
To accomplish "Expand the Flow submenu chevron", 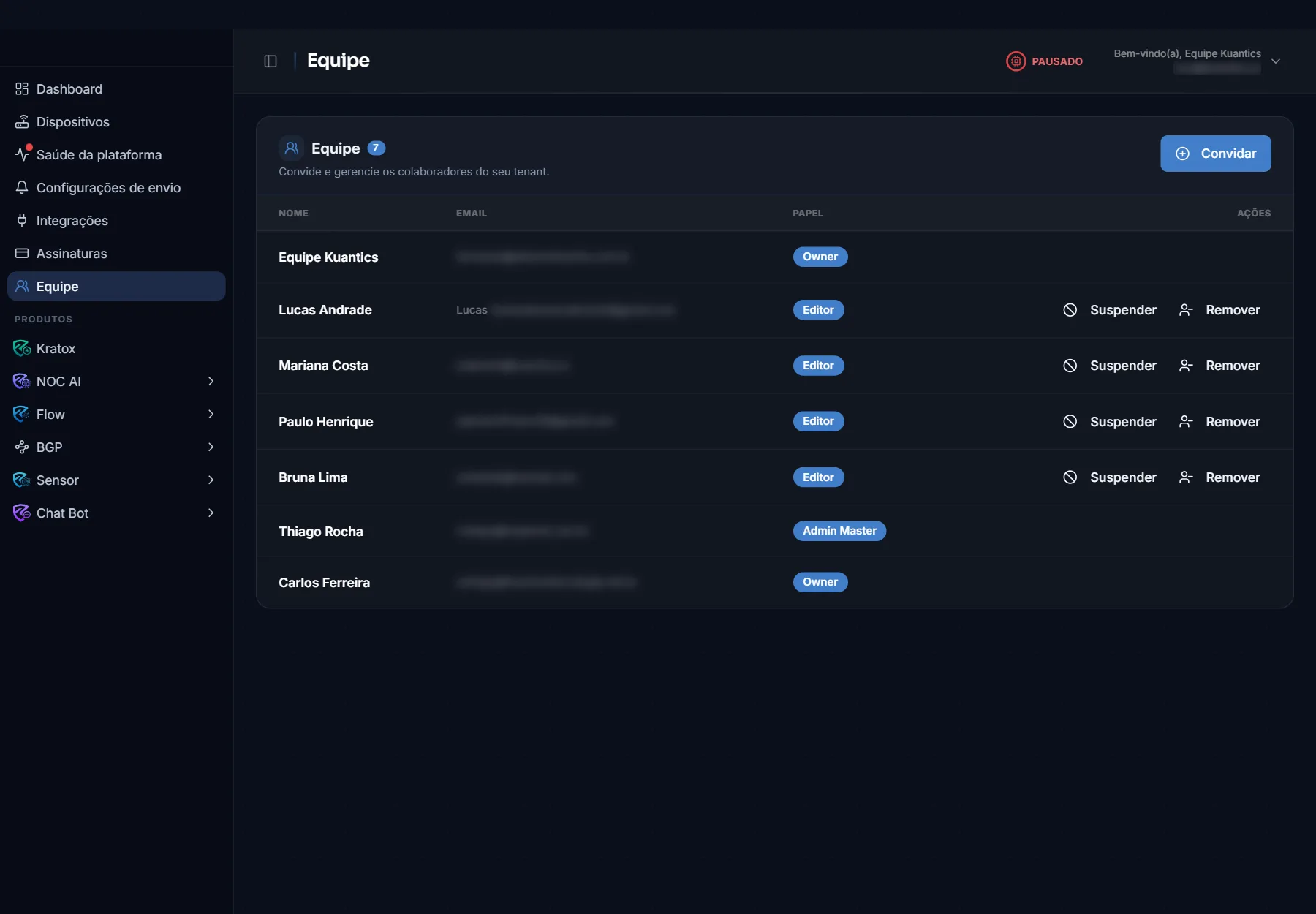I will tap(211, 415).
